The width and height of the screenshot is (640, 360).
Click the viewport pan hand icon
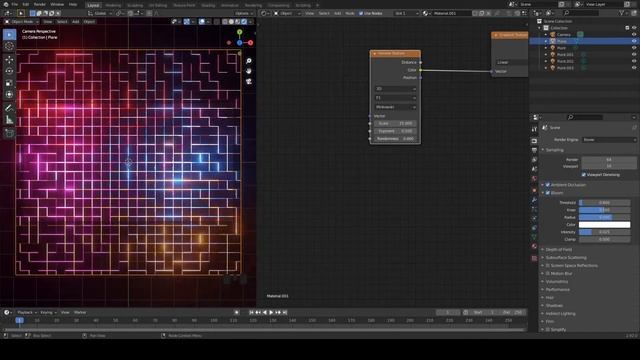coord(249,71)
